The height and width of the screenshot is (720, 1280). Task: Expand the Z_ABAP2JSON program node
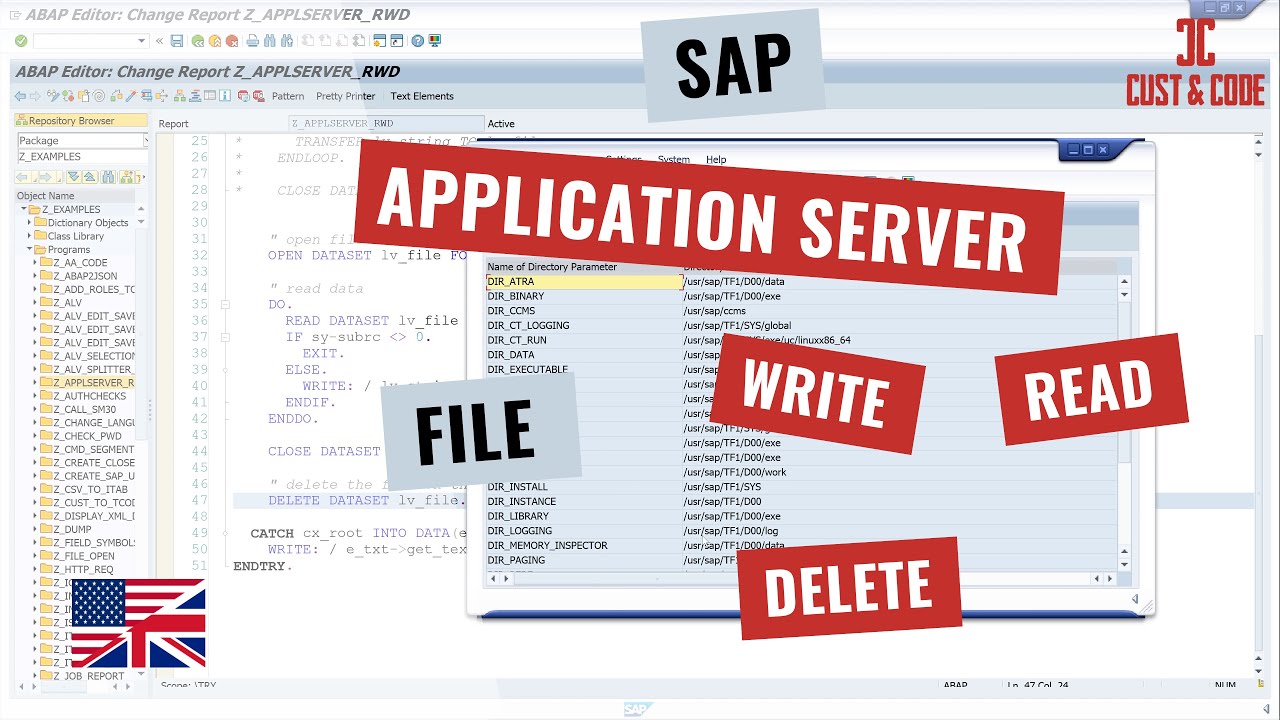click(x=35, y=276)
